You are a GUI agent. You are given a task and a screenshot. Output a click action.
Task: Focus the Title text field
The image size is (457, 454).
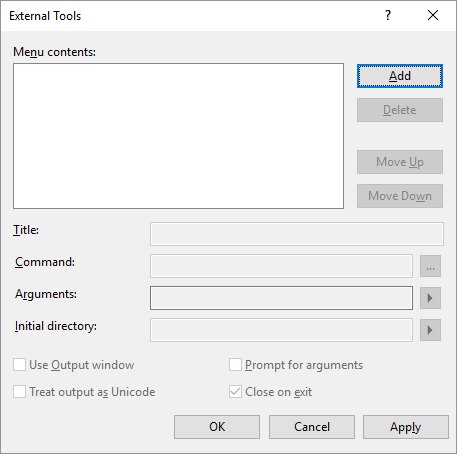click(x=297, y=234)
